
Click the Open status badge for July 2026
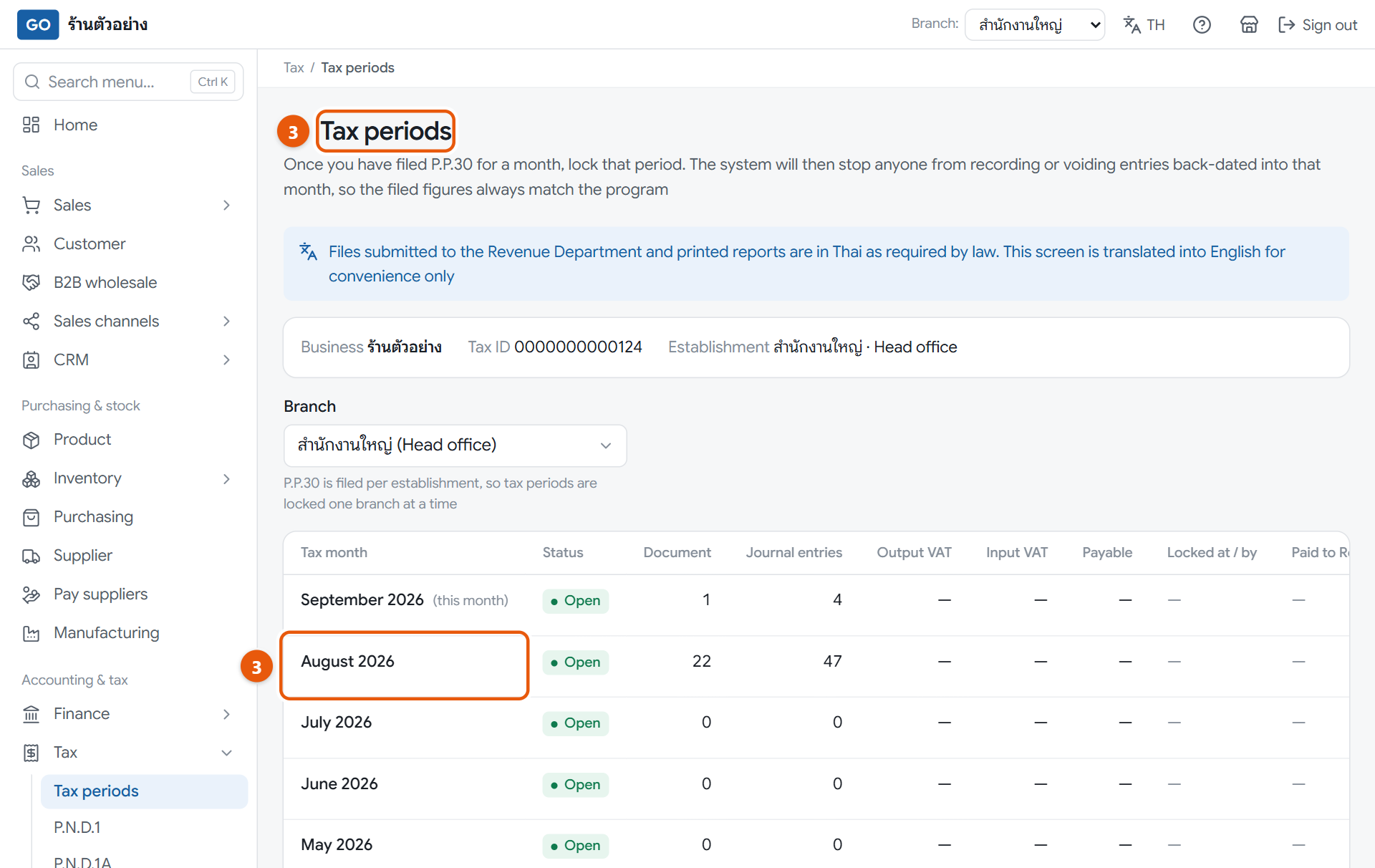[x=576, y=723]
